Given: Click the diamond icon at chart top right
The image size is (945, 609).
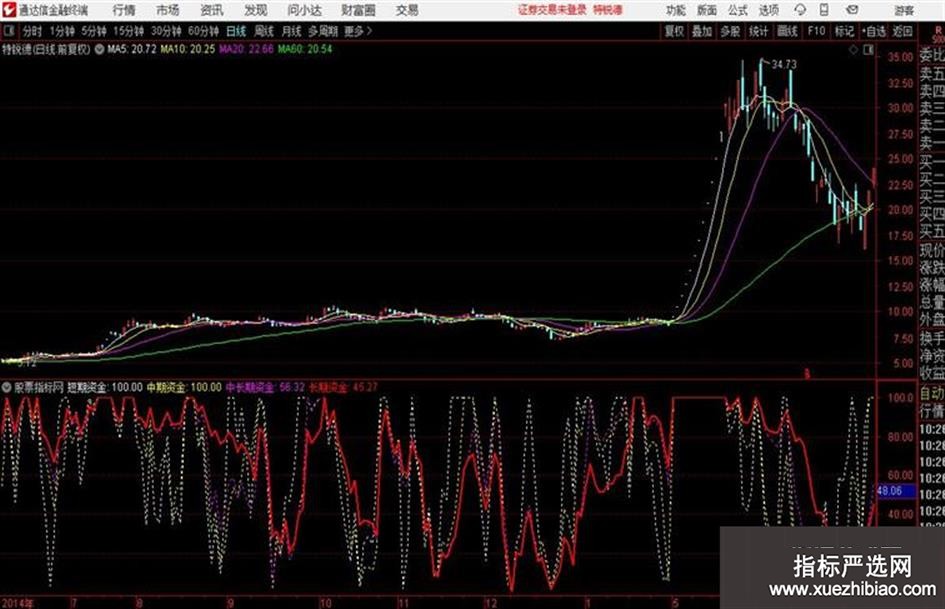Looking at the screenshot, I should click(853, 50).
